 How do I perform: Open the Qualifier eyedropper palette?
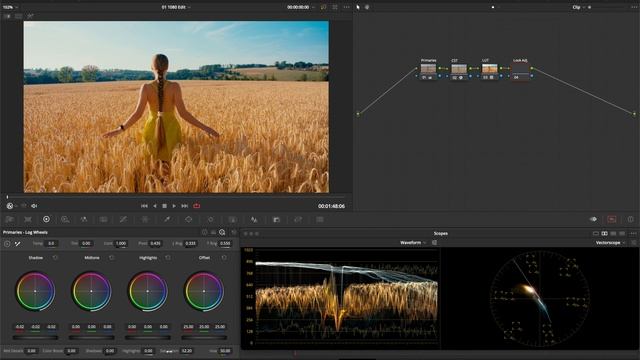pos(167,220)
